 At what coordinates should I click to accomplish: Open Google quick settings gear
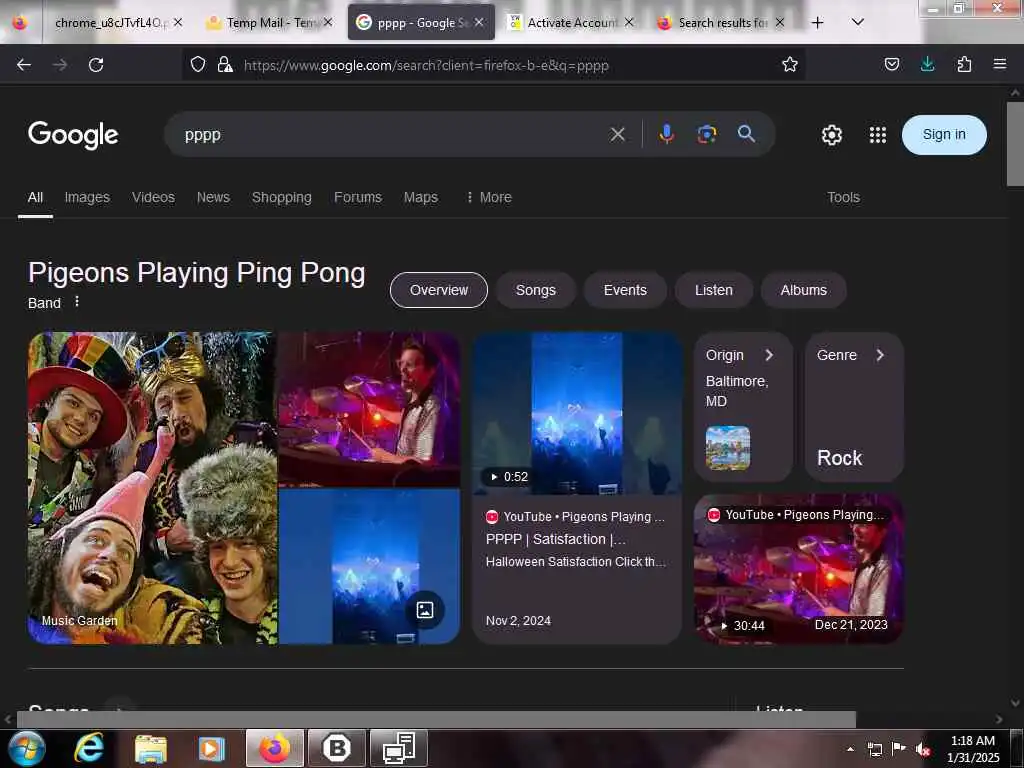(831, 135)
